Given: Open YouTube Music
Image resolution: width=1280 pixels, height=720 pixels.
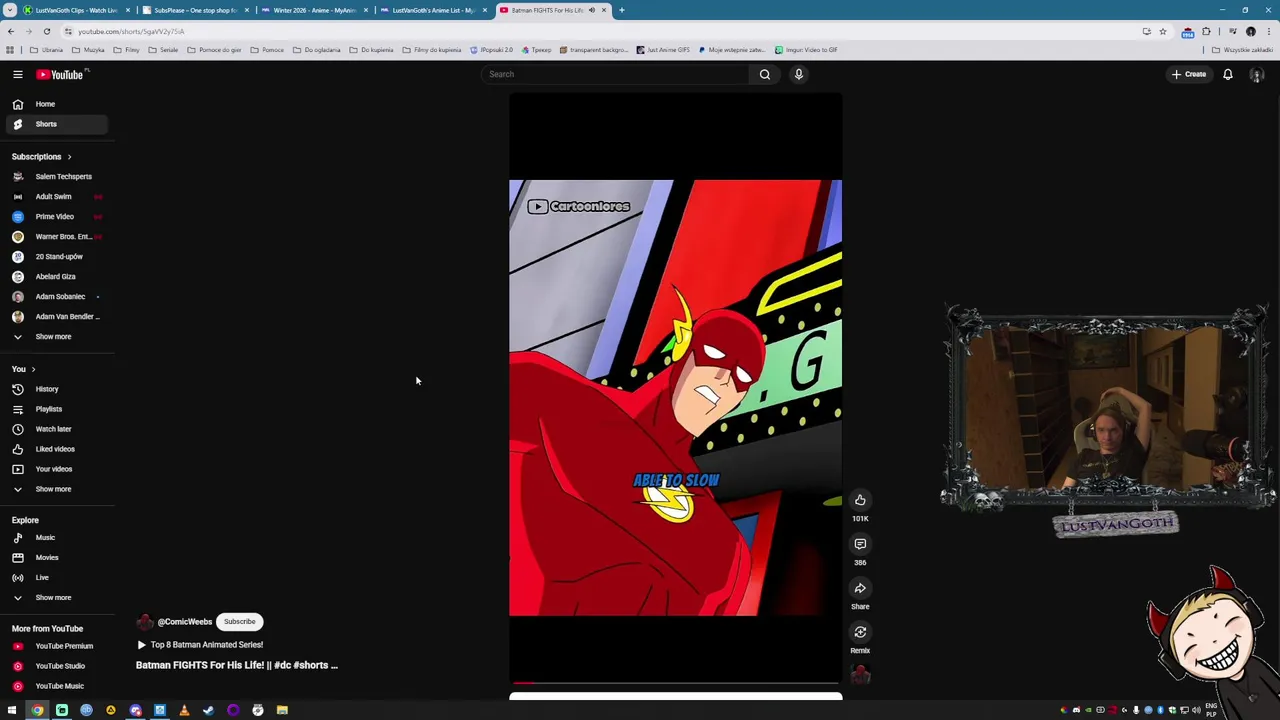Looking at the screenshot, I should [56, 686].
